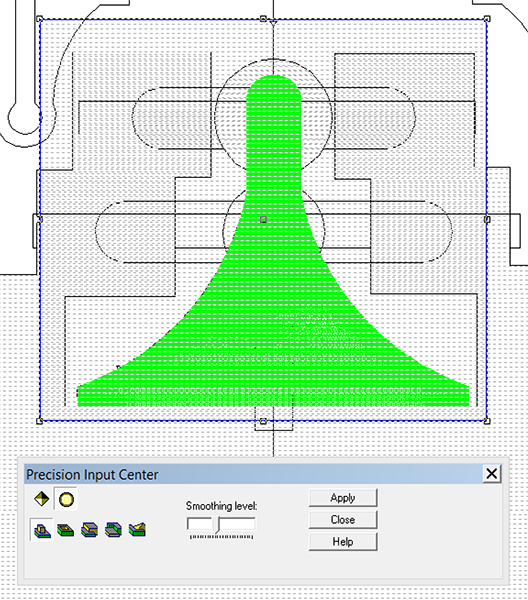The image size is (528, 600).
Task: Select the bottom-right selection handle
Action: click(487, 421)
